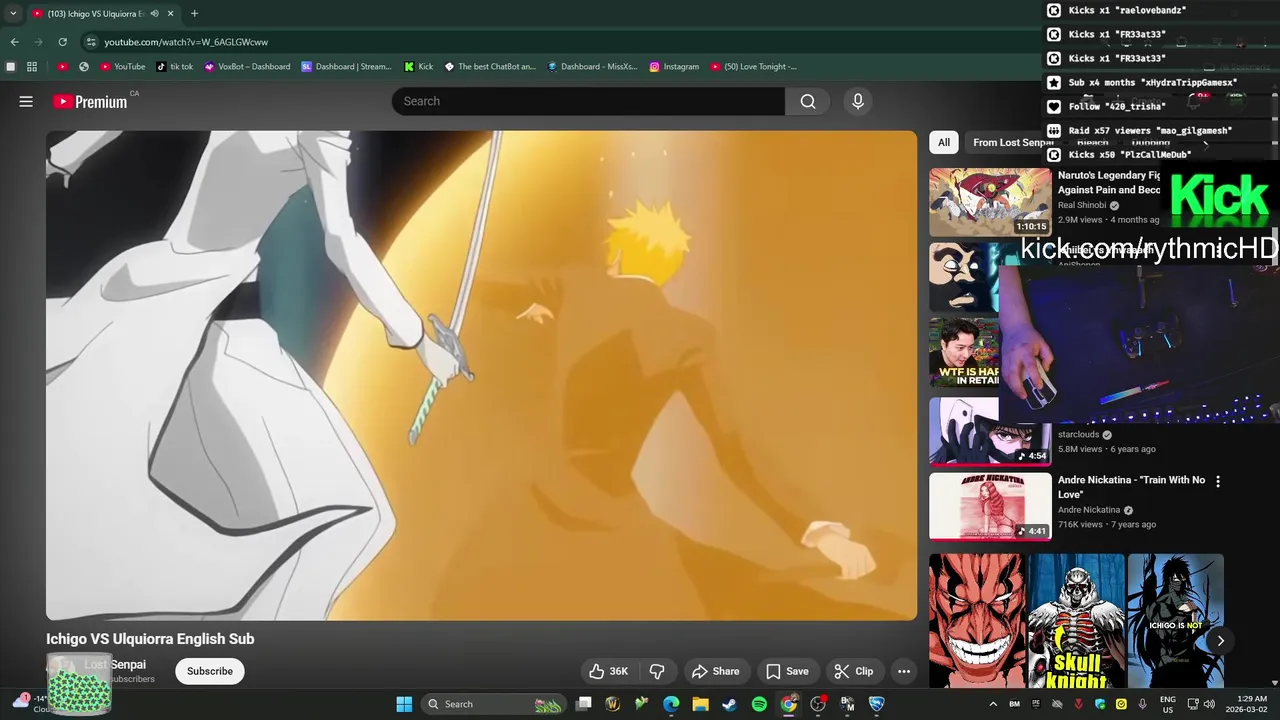Viewport: 1280px width, 720px height.
Task: Open the Dashboard - MissXs bookmark
Action: (592, 67)
